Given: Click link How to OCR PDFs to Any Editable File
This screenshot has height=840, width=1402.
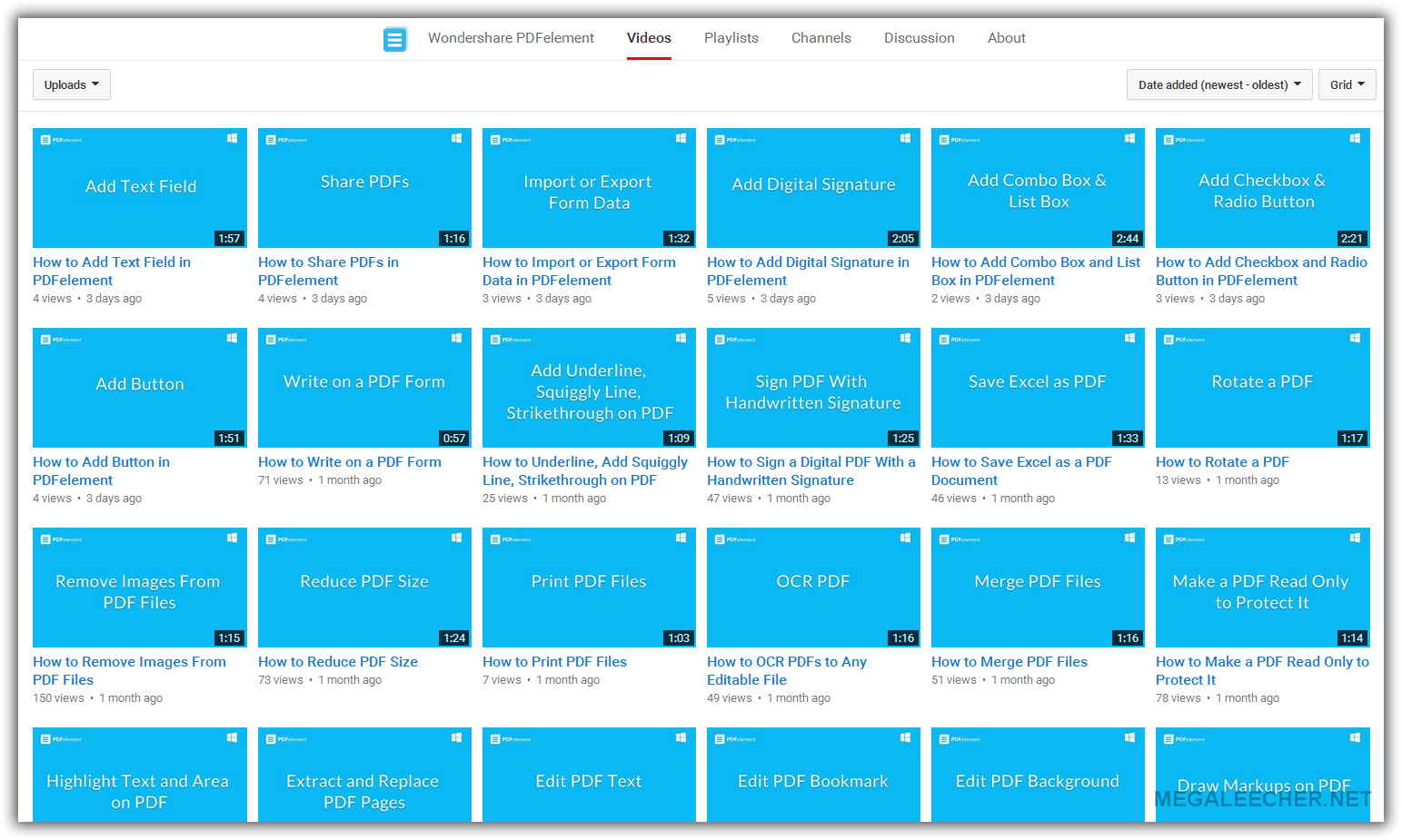Looking at the screenshot, I should pos(787,670).
